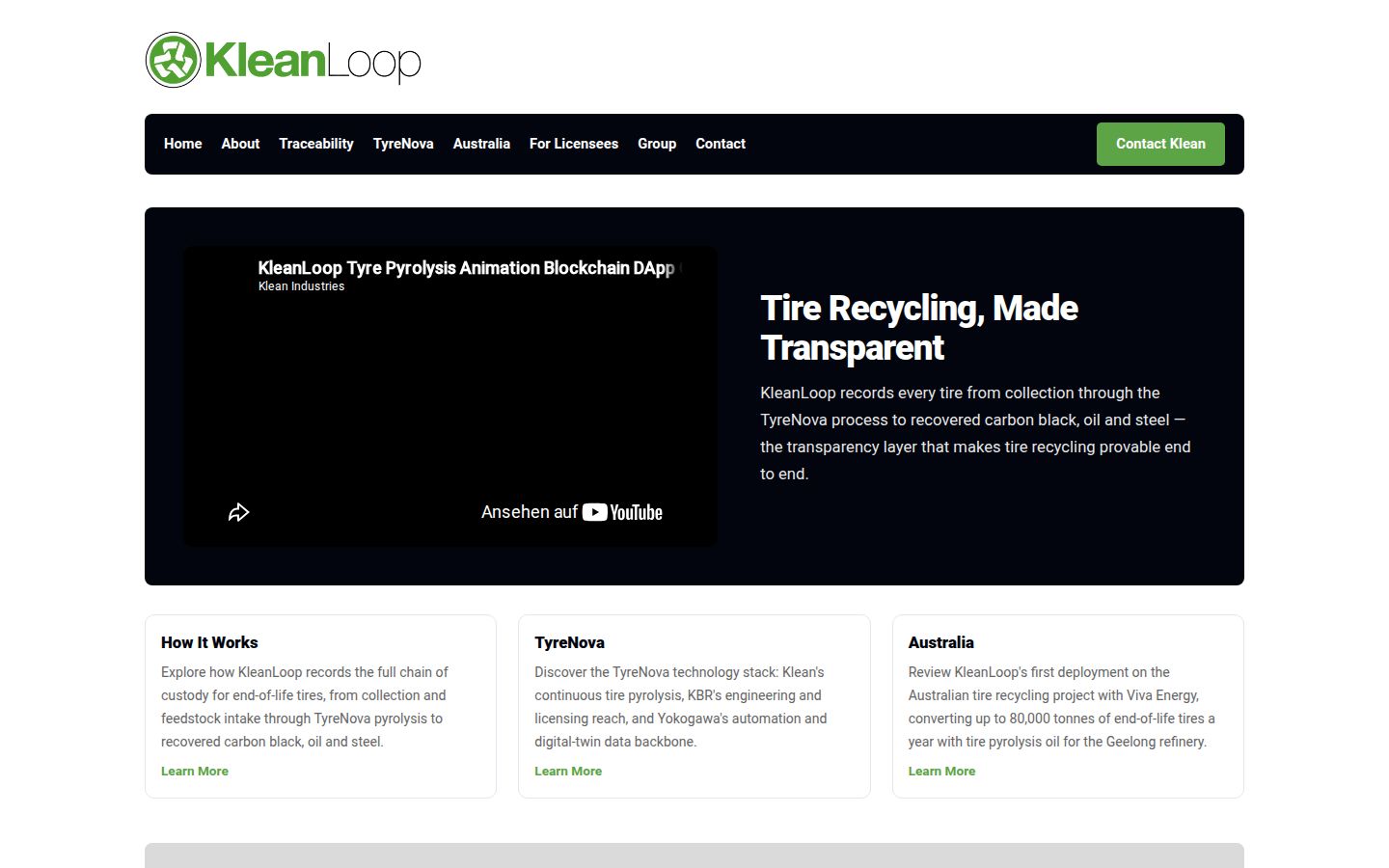
Task: Click the TyreNova card heading
Action: [x=569, y=642]
